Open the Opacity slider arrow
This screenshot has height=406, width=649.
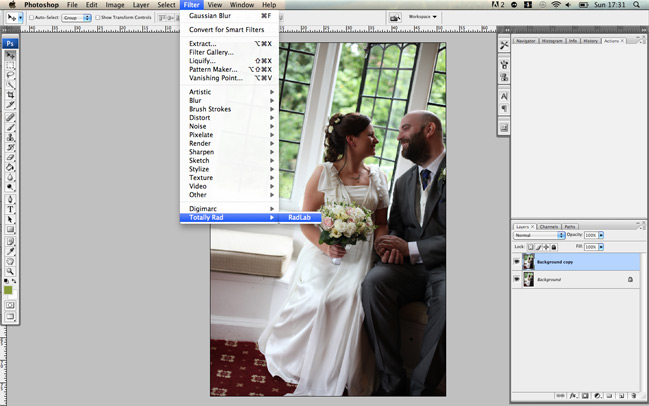click(601, 235)
